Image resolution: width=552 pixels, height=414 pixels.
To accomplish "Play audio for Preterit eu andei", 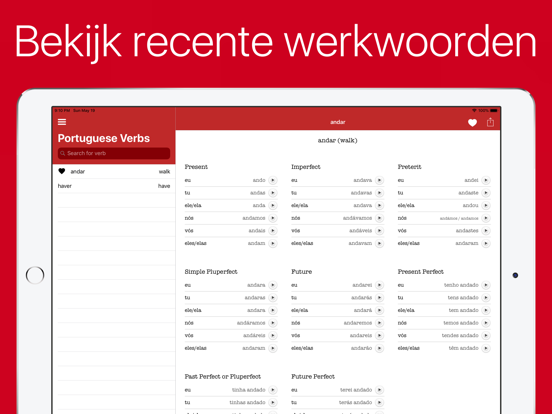I will [486, 180].
